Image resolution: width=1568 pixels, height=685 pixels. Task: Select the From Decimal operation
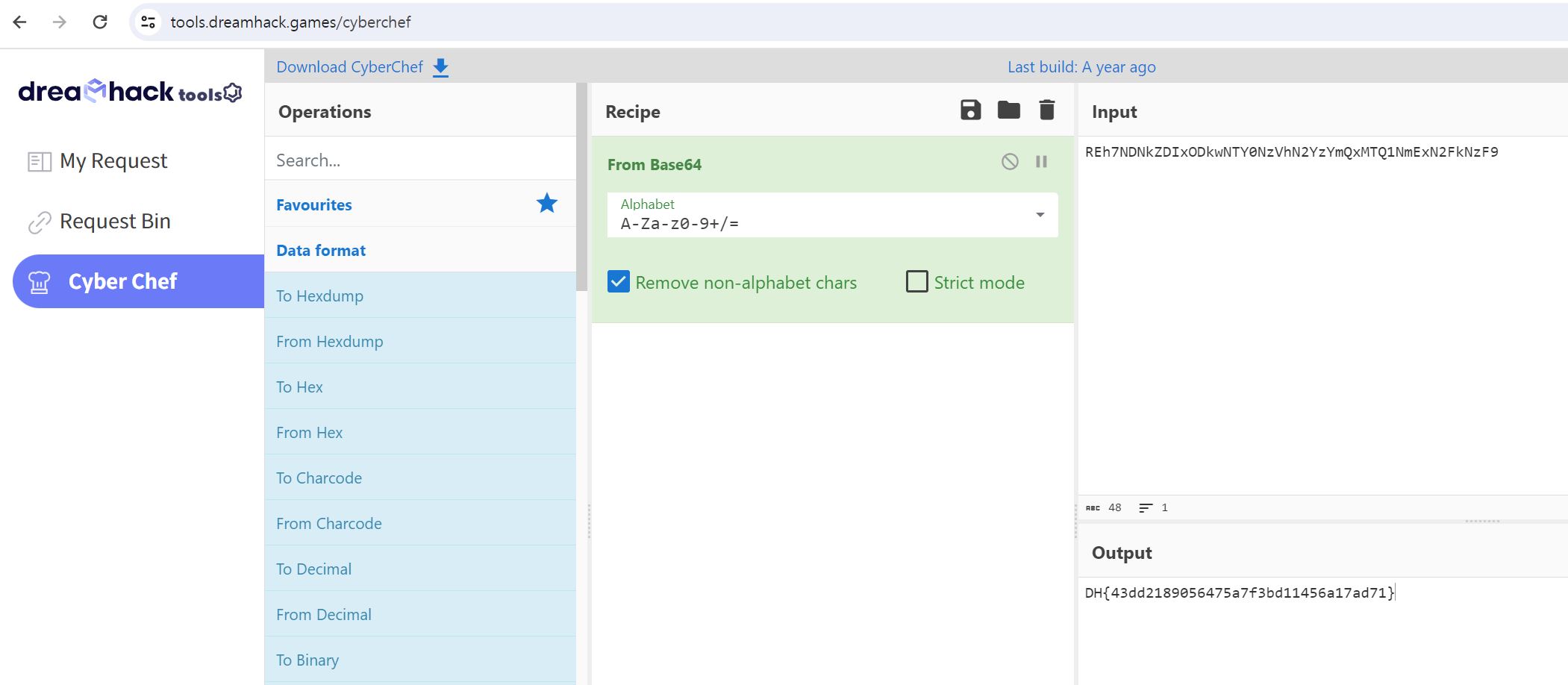[420, 614]
